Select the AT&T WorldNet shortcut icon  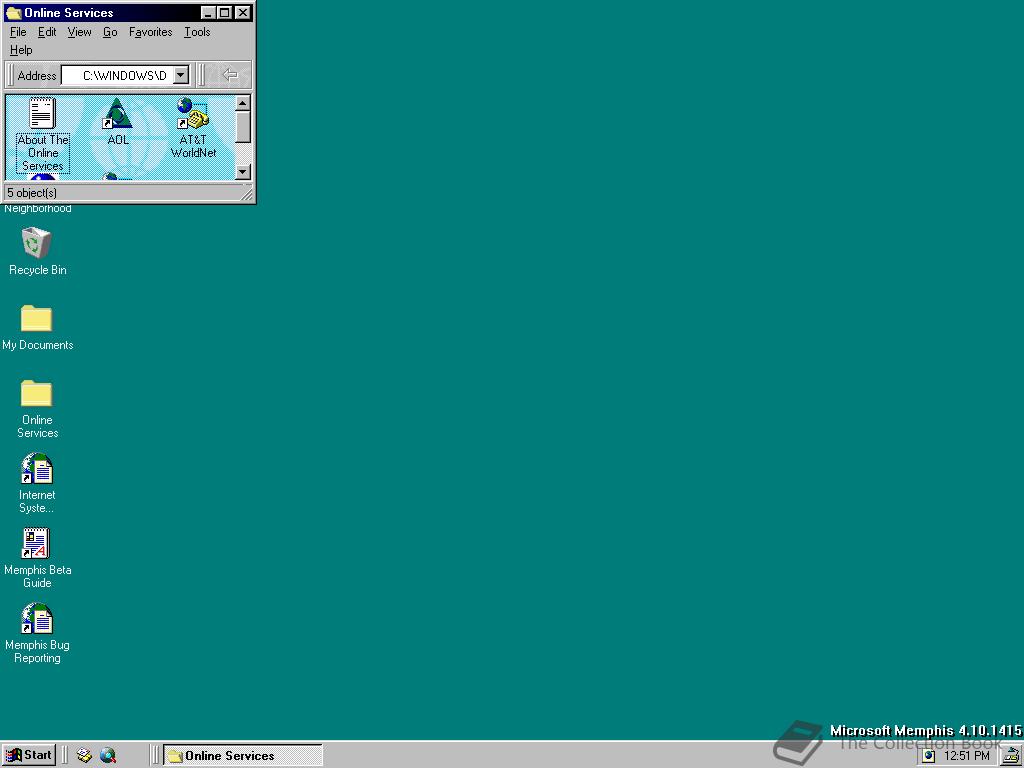[x=193, y=113]
